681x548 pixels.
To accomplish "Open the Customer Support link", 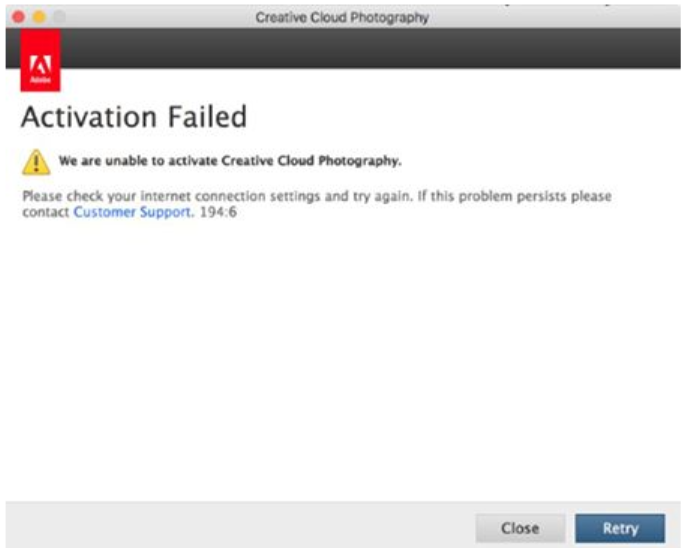I will pyautogui.click(x=132, y=212).
